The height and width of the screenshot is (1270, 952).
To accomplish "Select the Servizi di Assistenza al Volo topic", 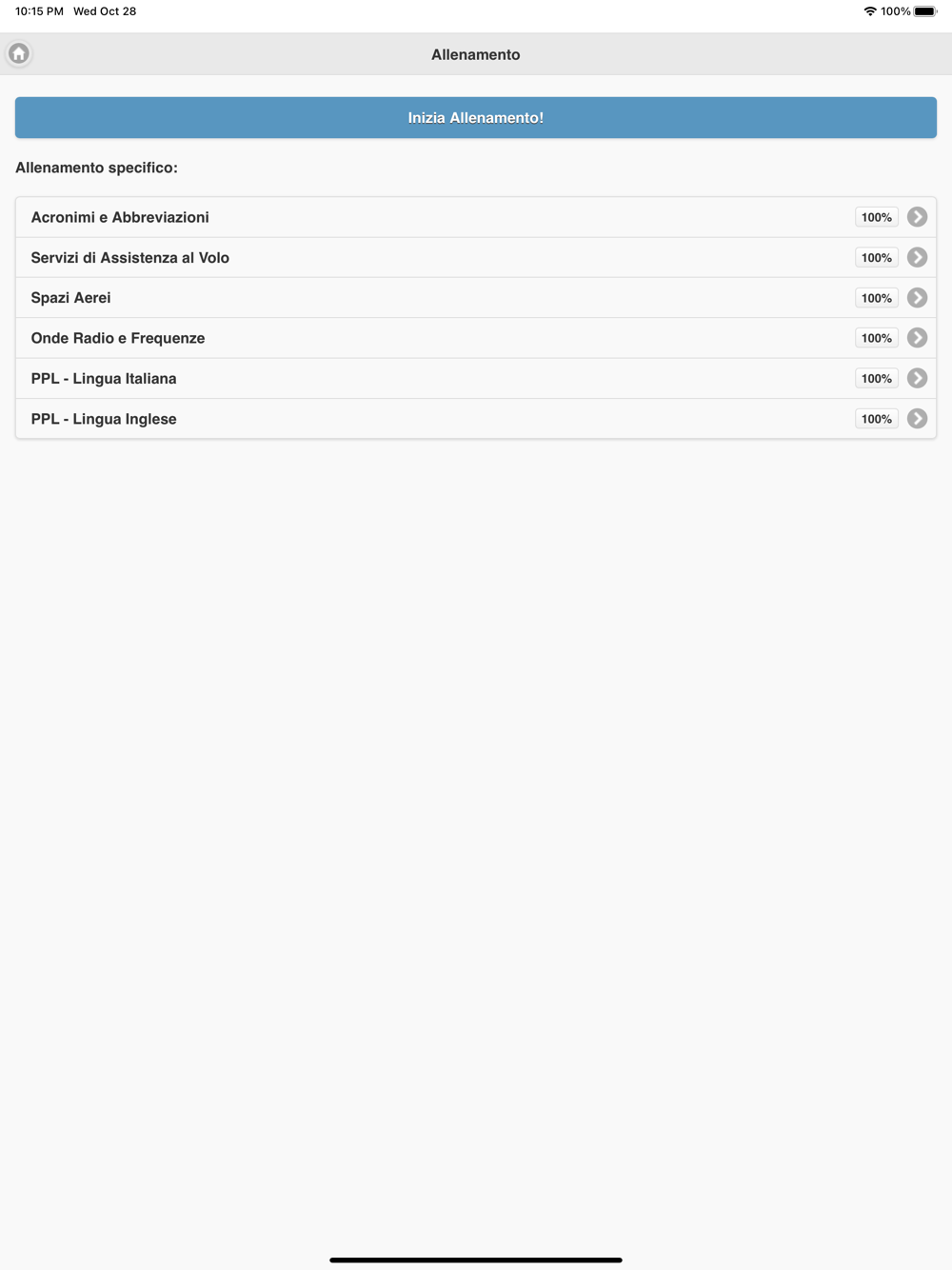I will pos(476,257).
